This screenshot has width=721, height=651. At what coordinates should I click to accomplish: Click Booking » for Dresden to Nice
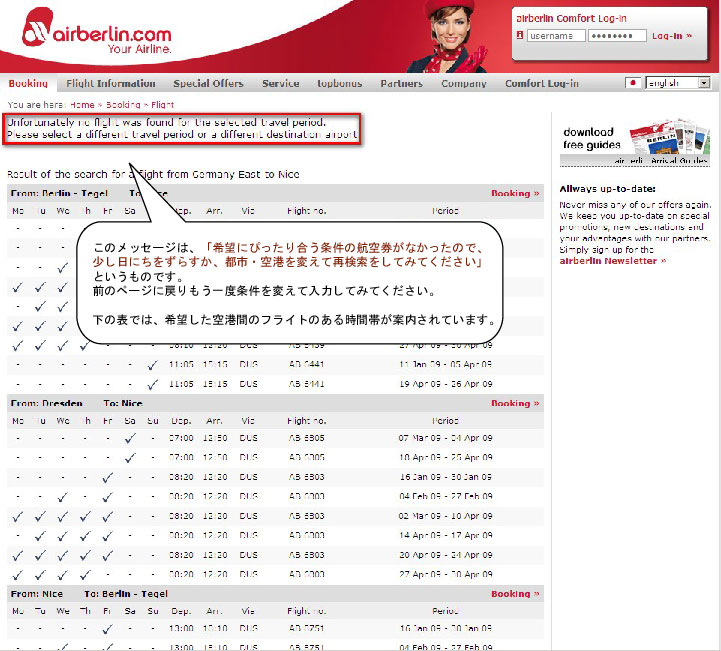click(x=515, y=404)
